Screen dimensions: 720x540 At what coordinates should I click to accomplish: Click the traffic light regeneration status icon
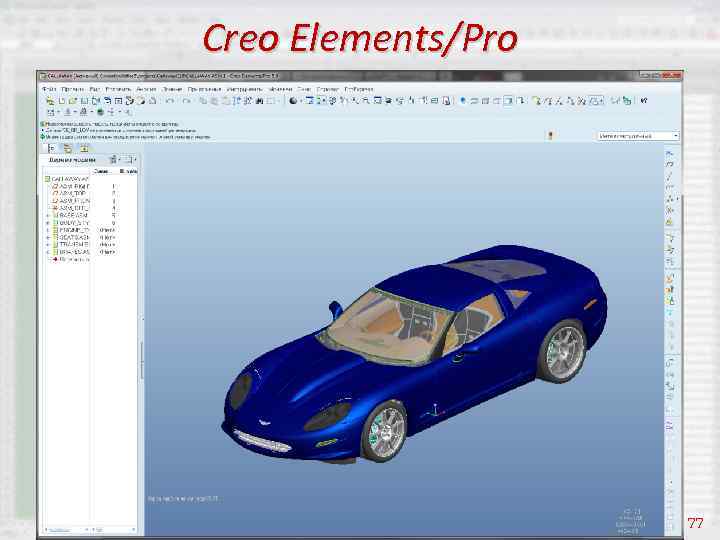click(551, 135)
